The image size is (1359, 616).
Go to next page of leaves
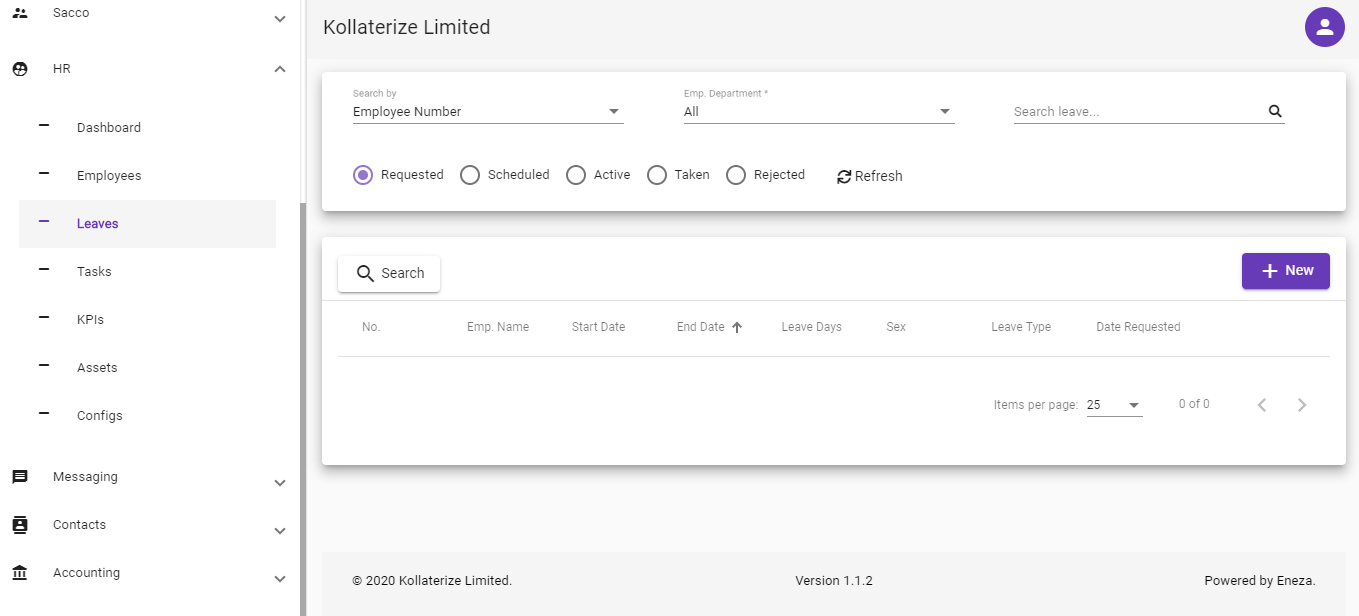1302,405
